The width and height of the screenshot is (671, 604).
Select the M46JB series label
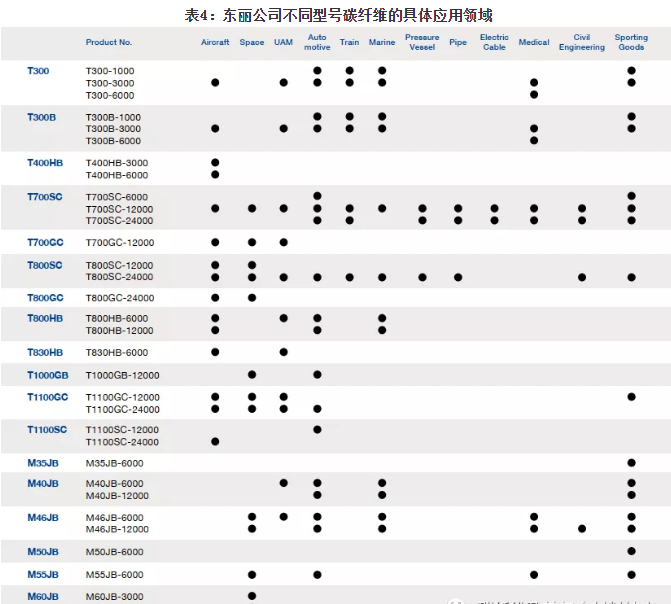click(x=43, y=518)
